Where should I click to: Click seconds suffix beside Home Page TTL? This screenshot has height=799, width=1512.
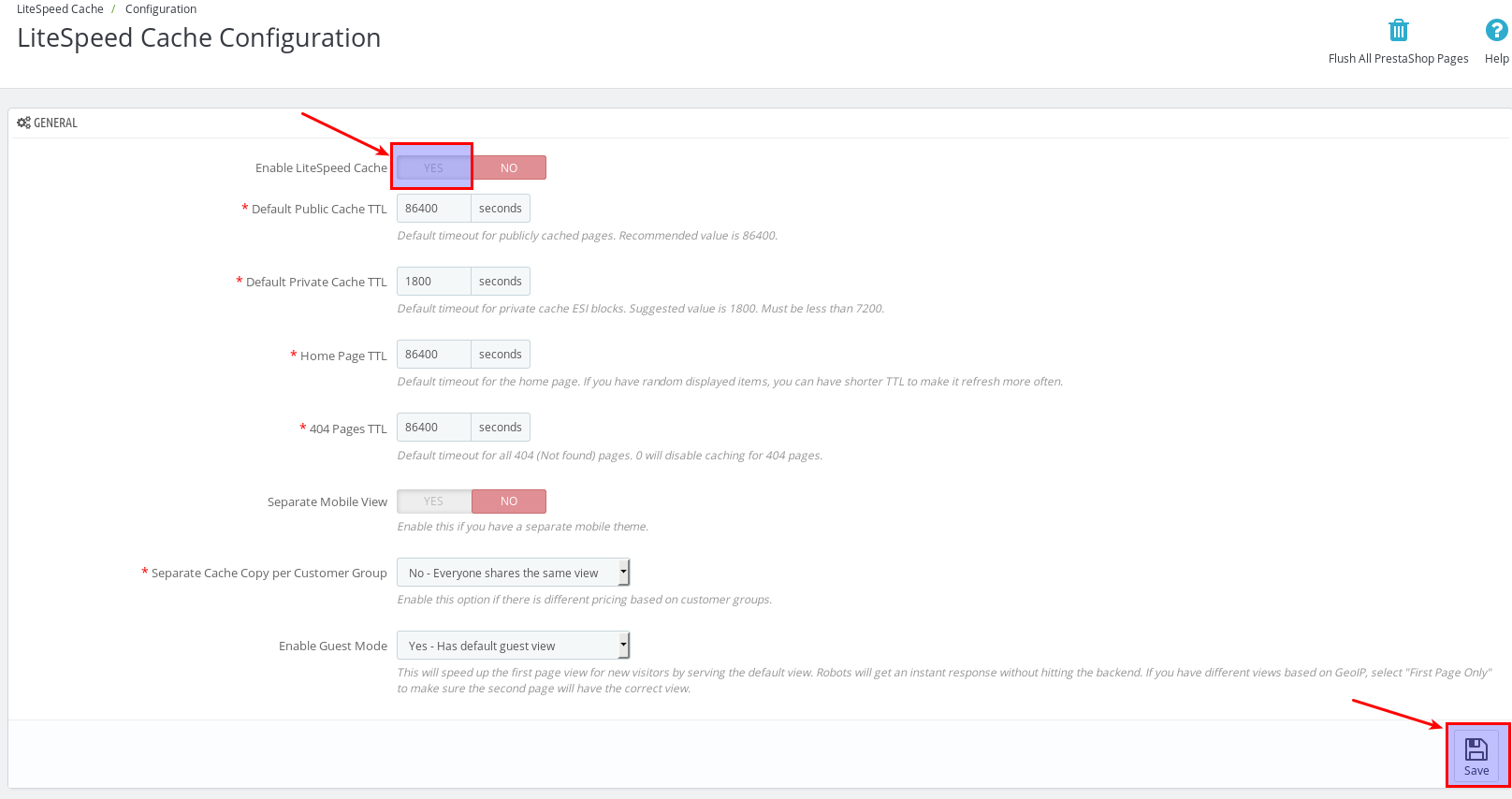click(x=501, y=355)
